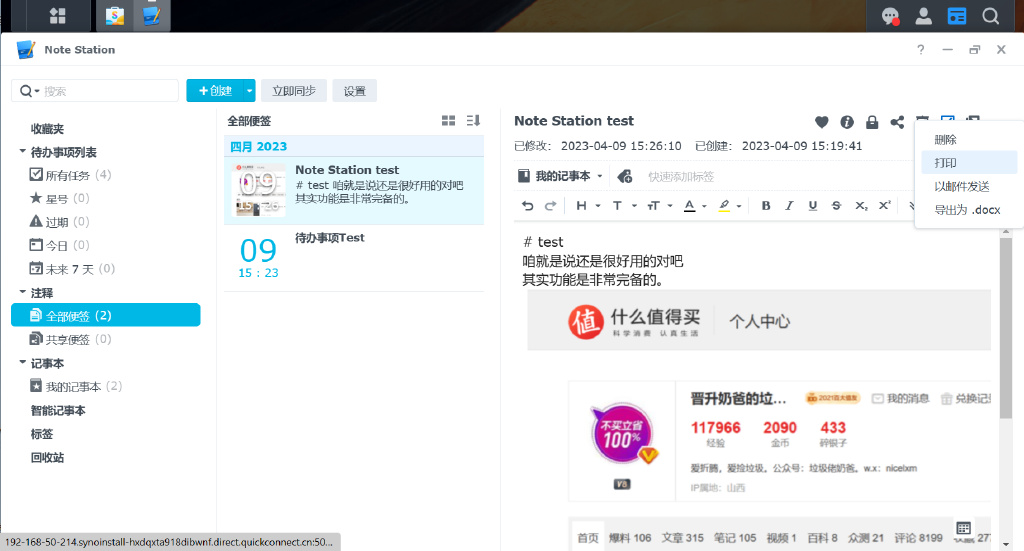1024x551 pixels.
Task: Click the 立即同步 sync button
Action: (294, 91)
